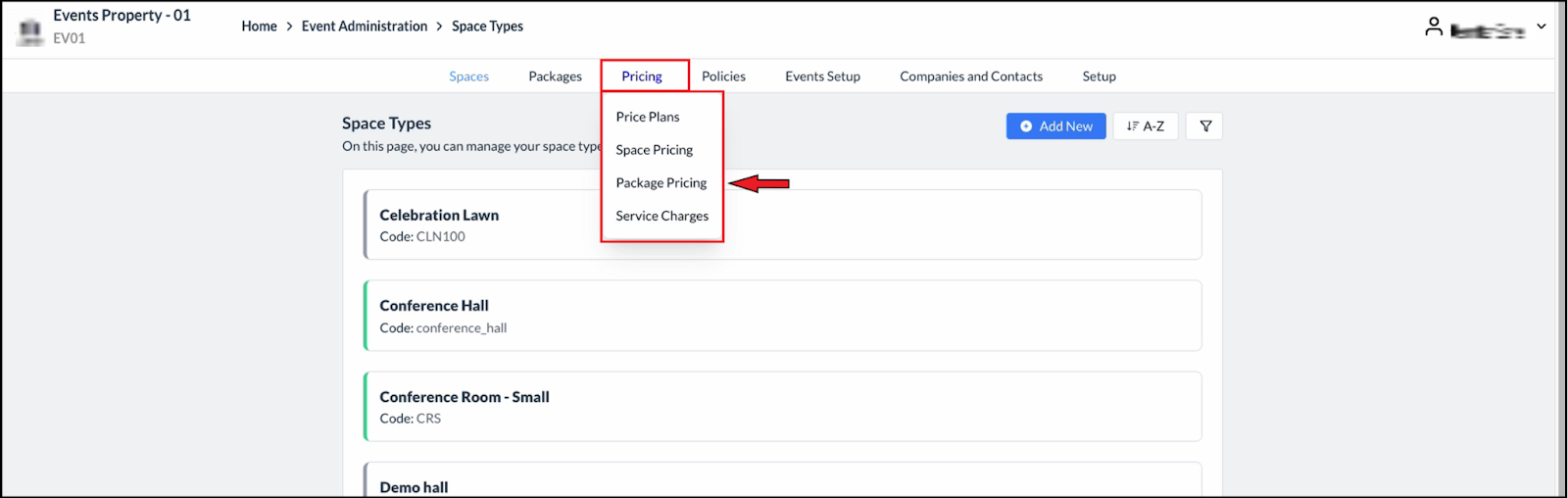
Task: Go to Event Administration breadcrumb
Action: (364, 26)
